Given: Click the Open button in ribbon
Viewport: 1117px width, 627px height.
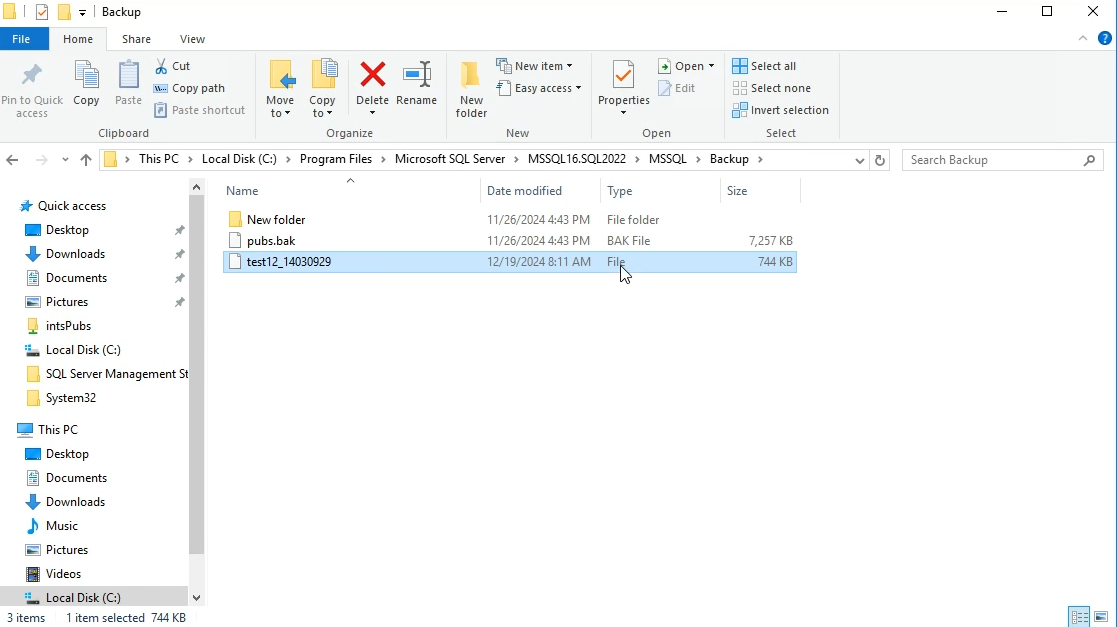Looking at the screenshot, I should click(681, 66).
